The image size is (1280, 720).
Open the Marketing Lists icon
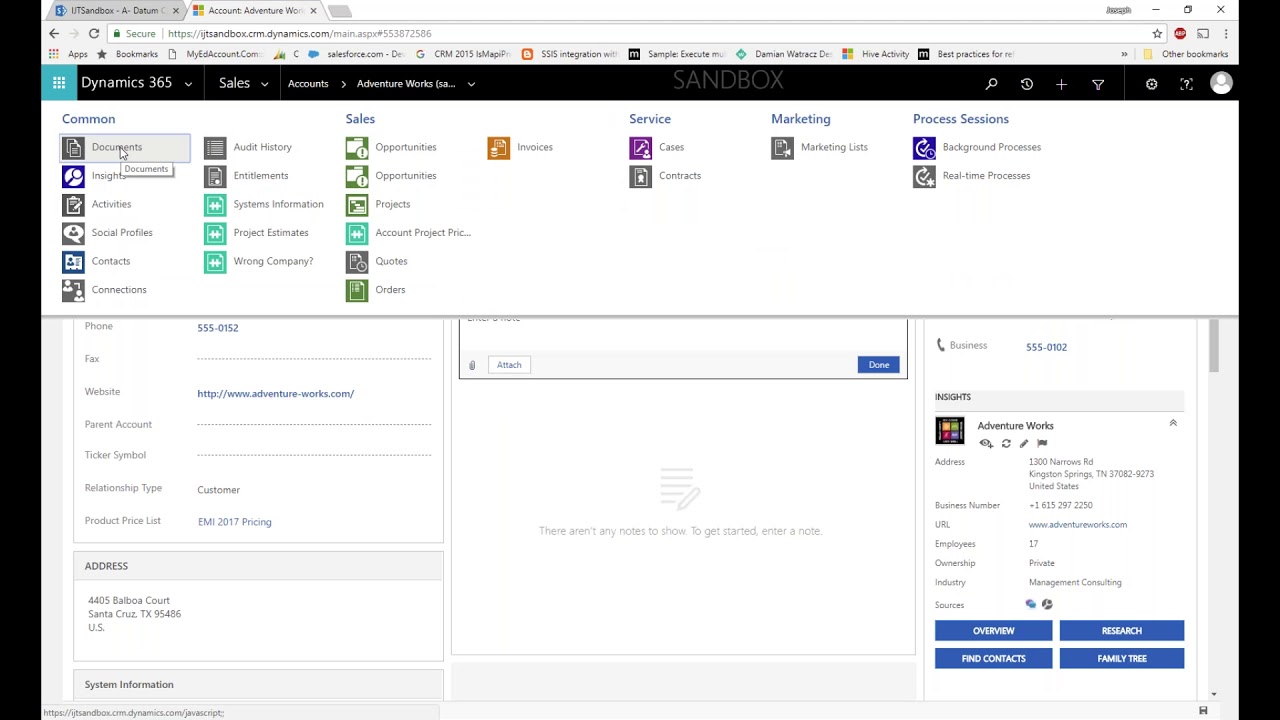782,147
